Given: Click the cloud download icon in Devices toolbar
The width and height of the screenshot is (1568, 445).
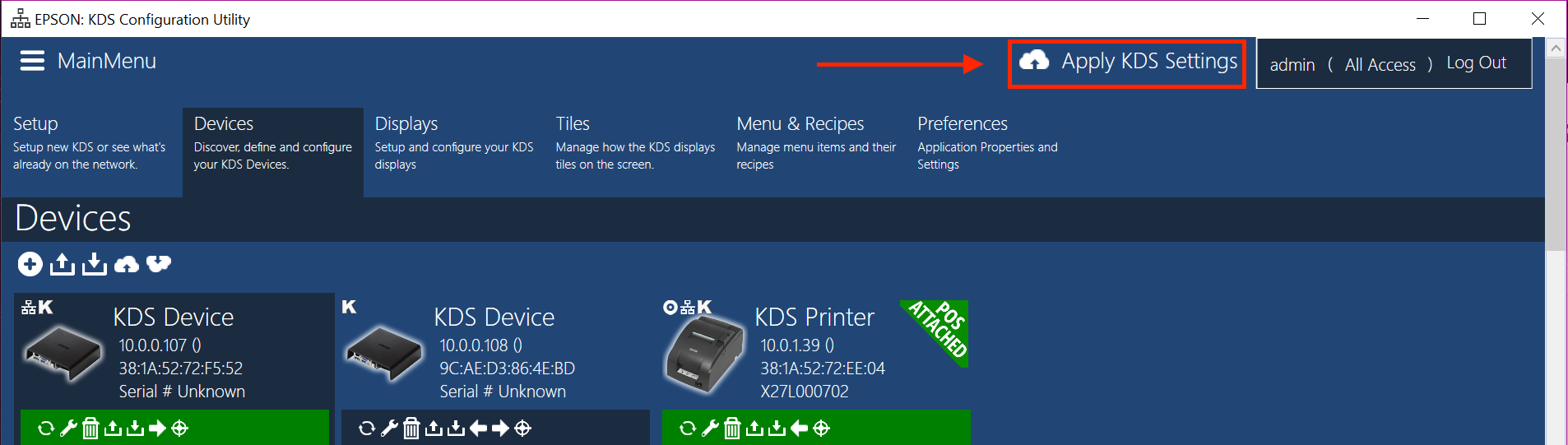Looking at the screenshot, I should pos(159,264).
